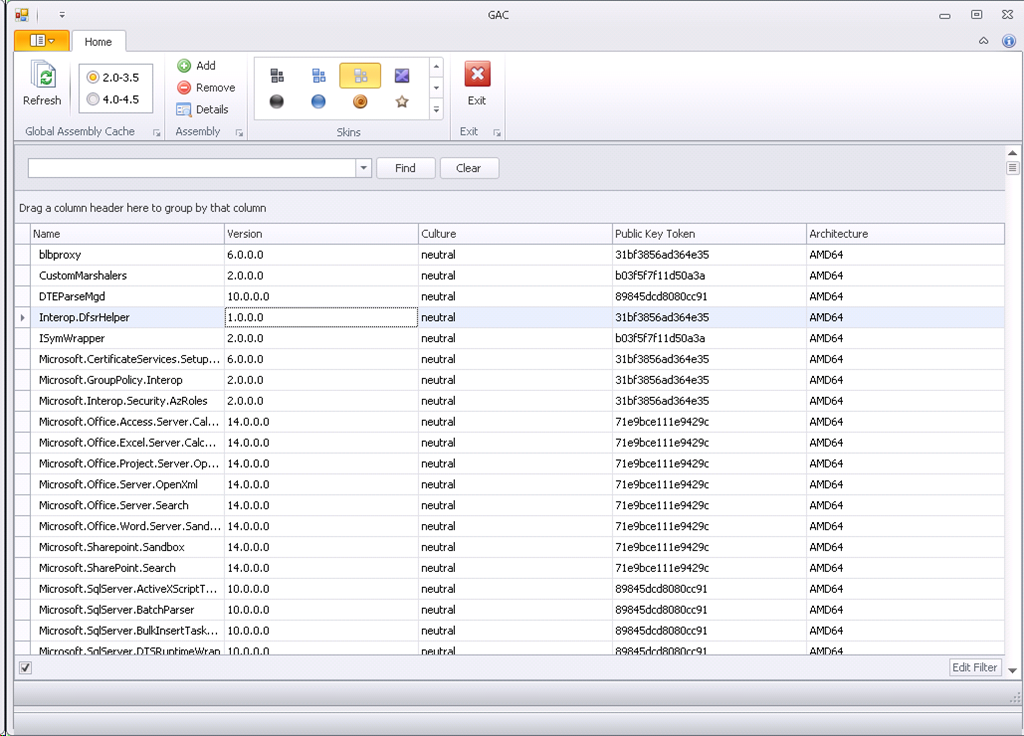Open the orange application menu button
The width and height of the screenshot is (1024, 736).
click(42, 40)
